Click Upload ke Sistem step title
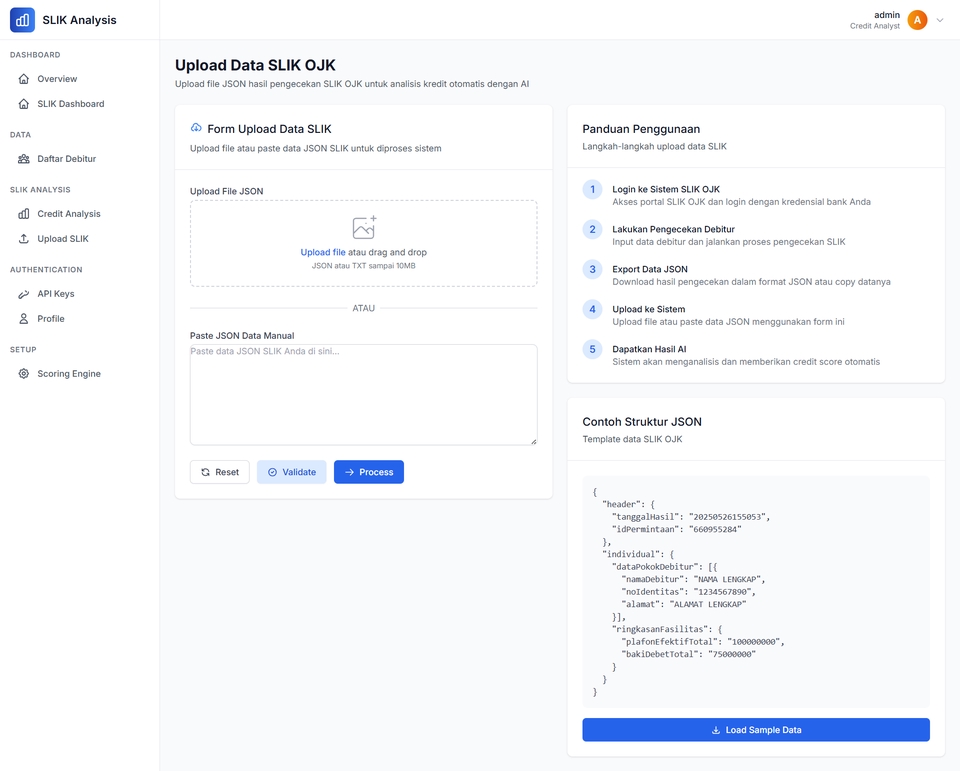960x771 pixels. 649,310
